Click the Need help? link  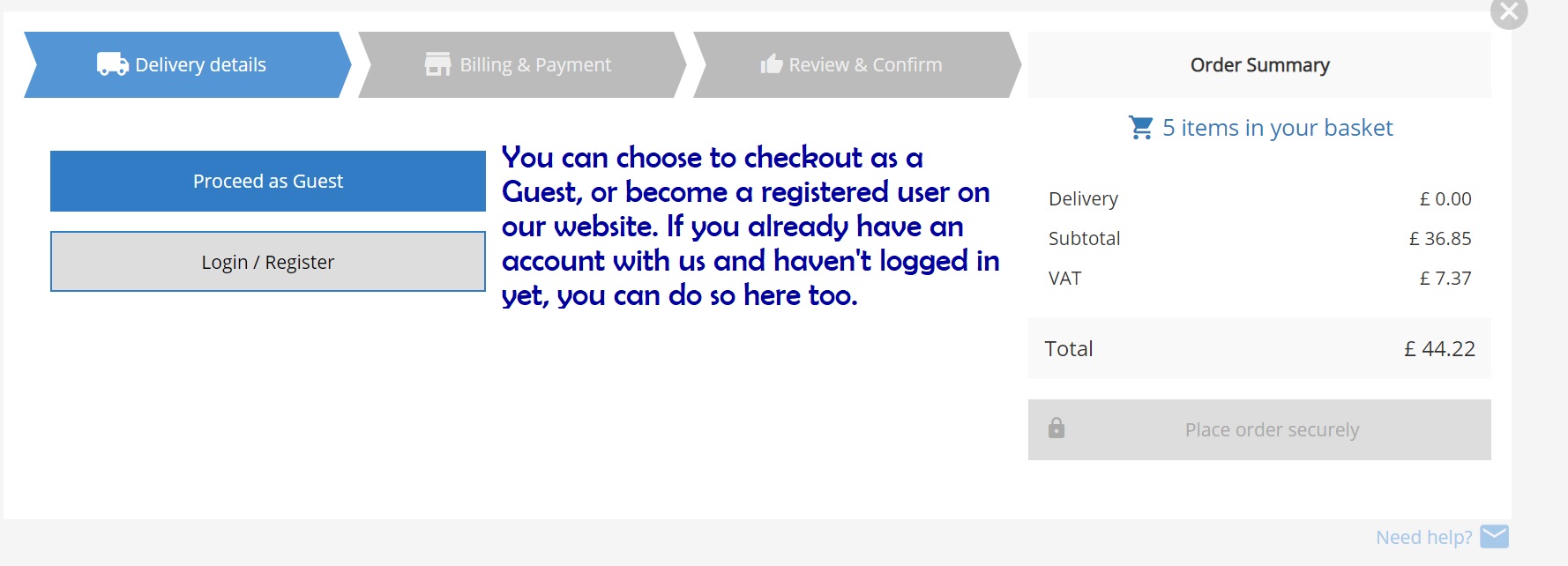[1423, 537]
